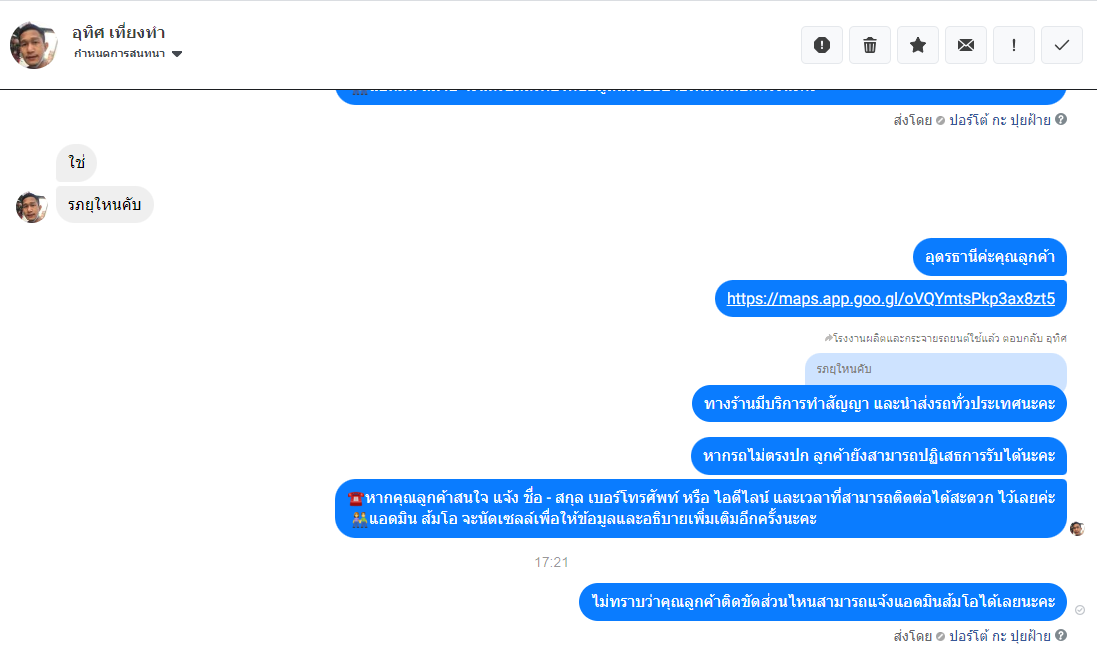The image size is (1097, 666).
Task: Click the customer name อุทิศ เที่ยงทำ
Action: point(118,32)
